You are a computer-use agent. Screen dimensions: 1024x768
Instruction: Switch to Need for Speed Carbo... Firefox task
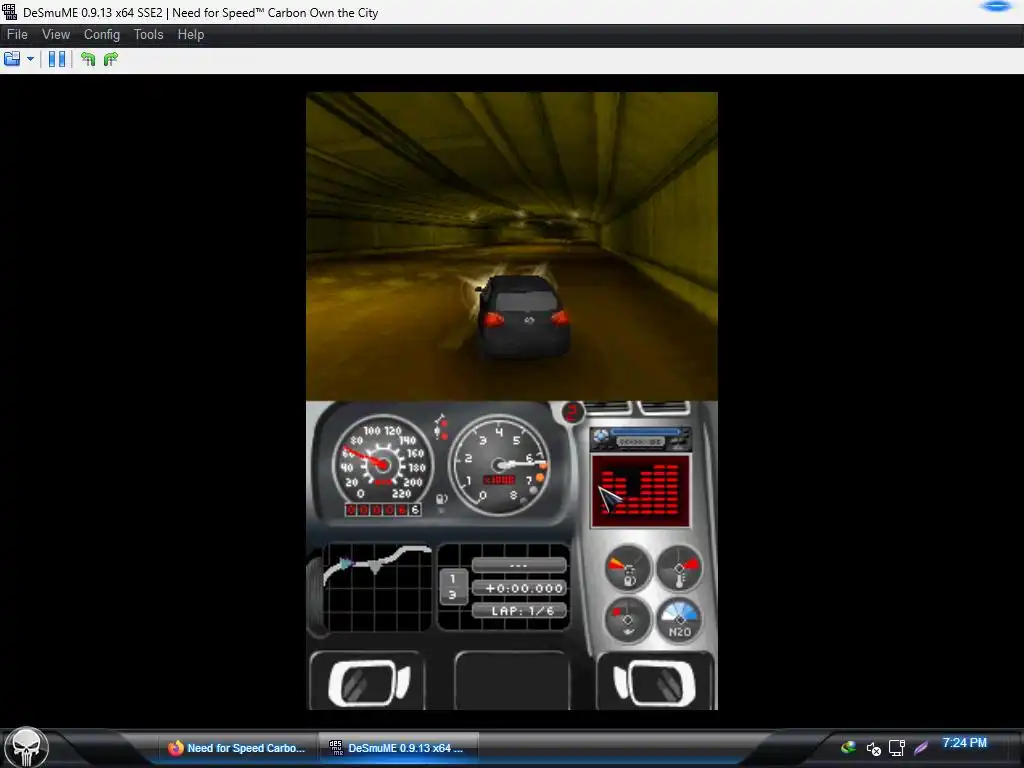(237, 748)
